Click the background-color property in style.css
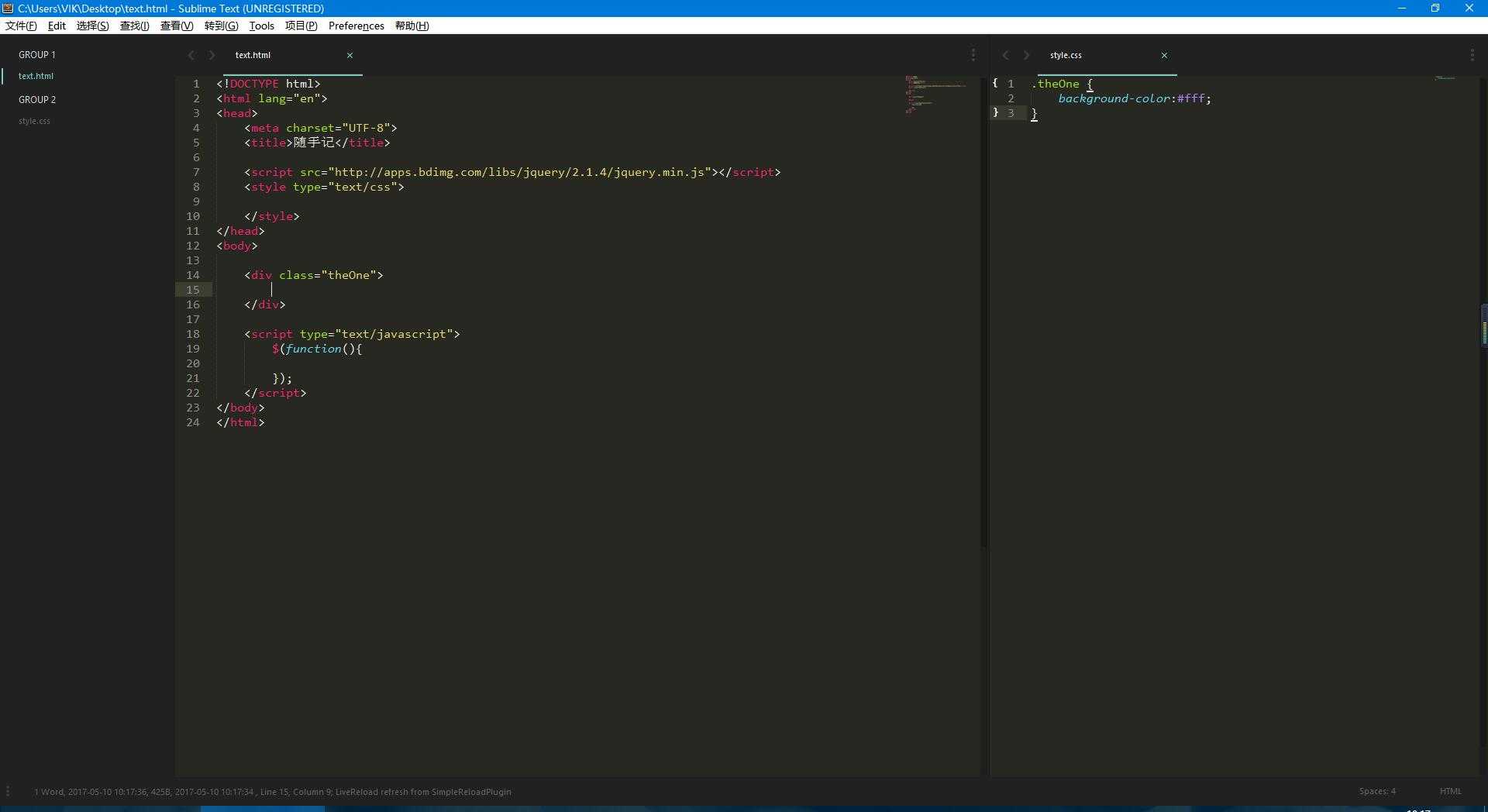The height and width of the screenshot is (812, 1488). click(x=1115, y=98)
